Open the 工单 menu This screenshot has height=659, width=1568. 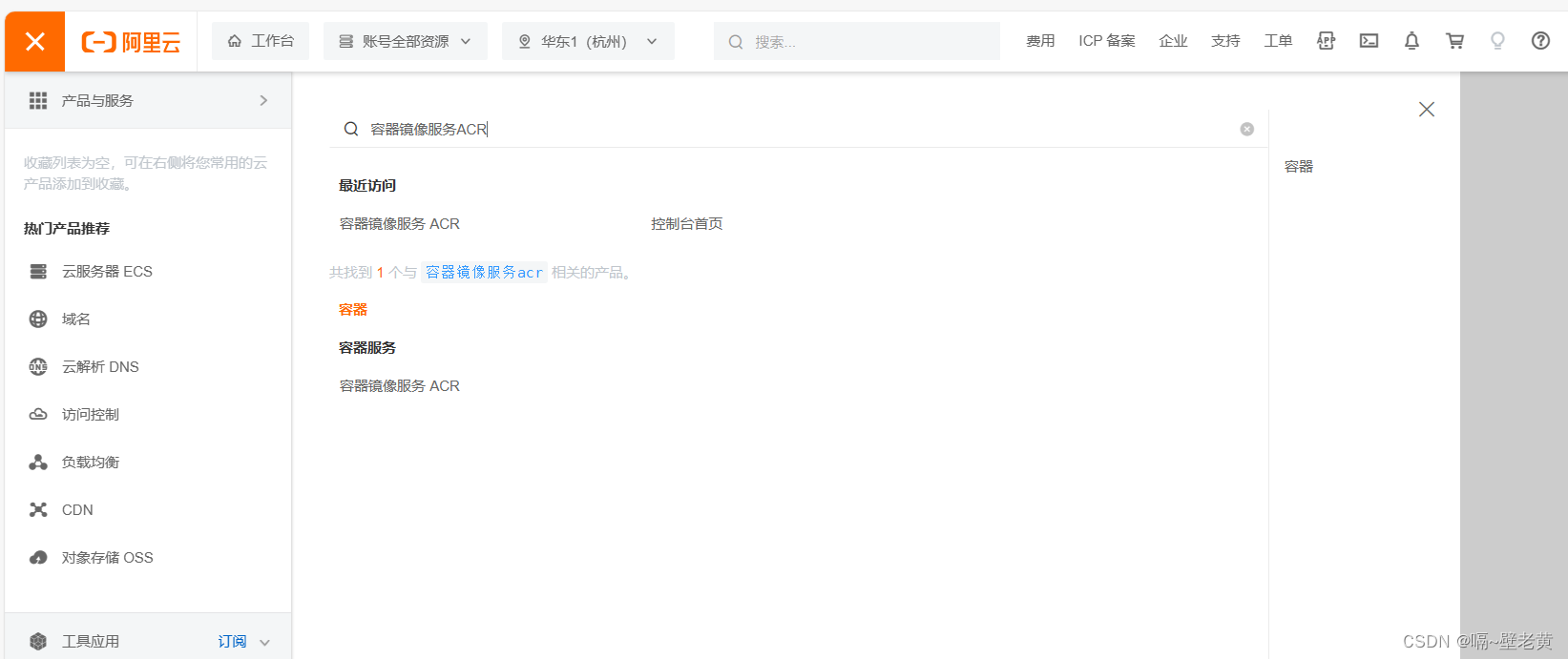coord(1278,41)
